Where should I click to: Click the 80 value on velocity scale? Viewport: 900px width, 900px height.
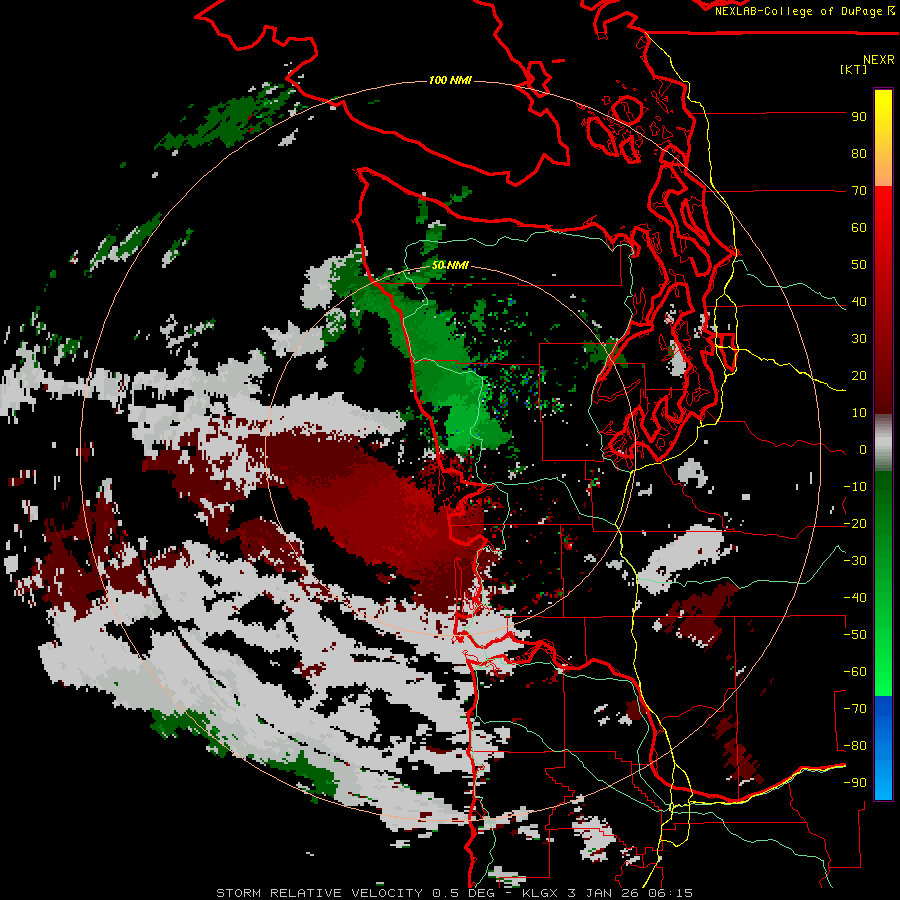(x=859, y=154)
